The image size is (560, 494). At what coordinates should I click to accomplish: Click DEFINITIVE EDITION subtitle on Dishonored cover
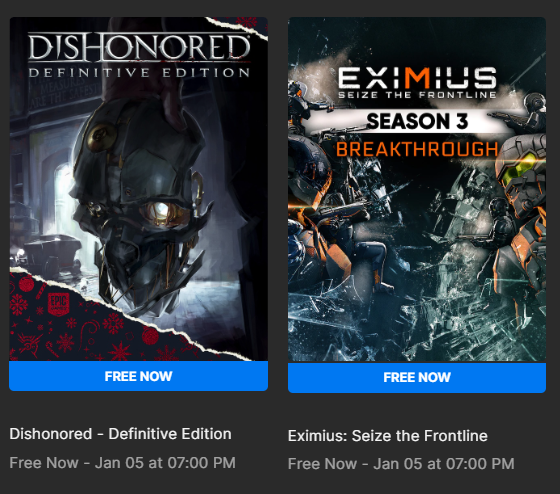click(x=139, y=73)
